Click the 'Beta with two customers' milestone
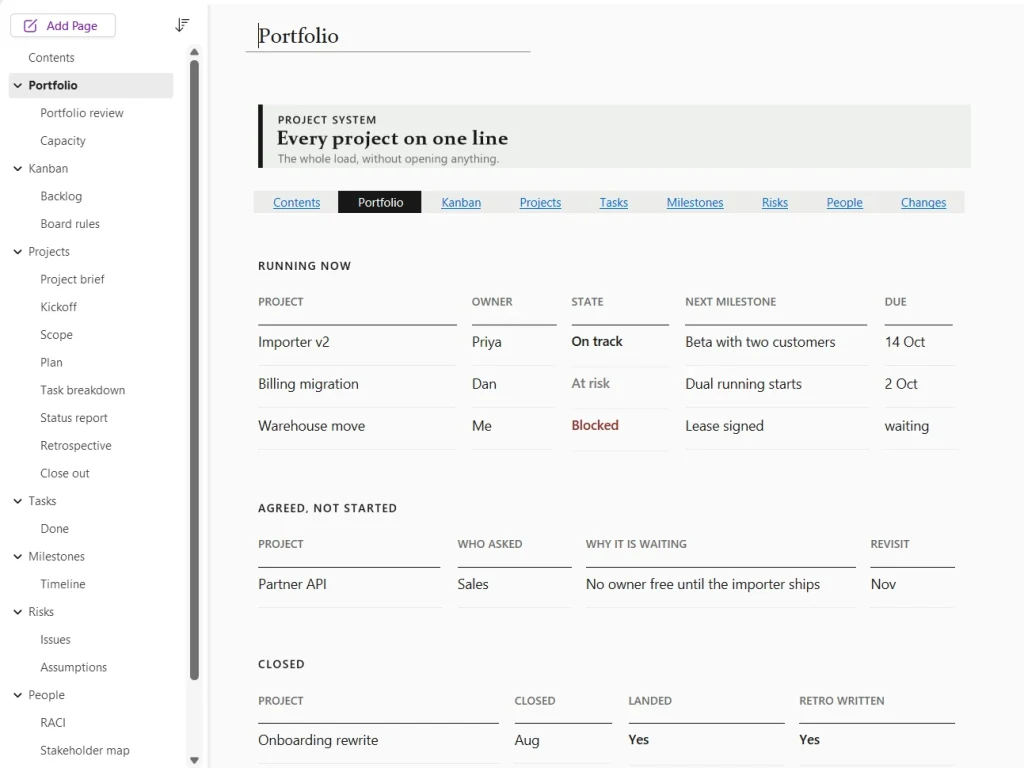Screen dimensions: 1024x768 click(x=760, y=342)
